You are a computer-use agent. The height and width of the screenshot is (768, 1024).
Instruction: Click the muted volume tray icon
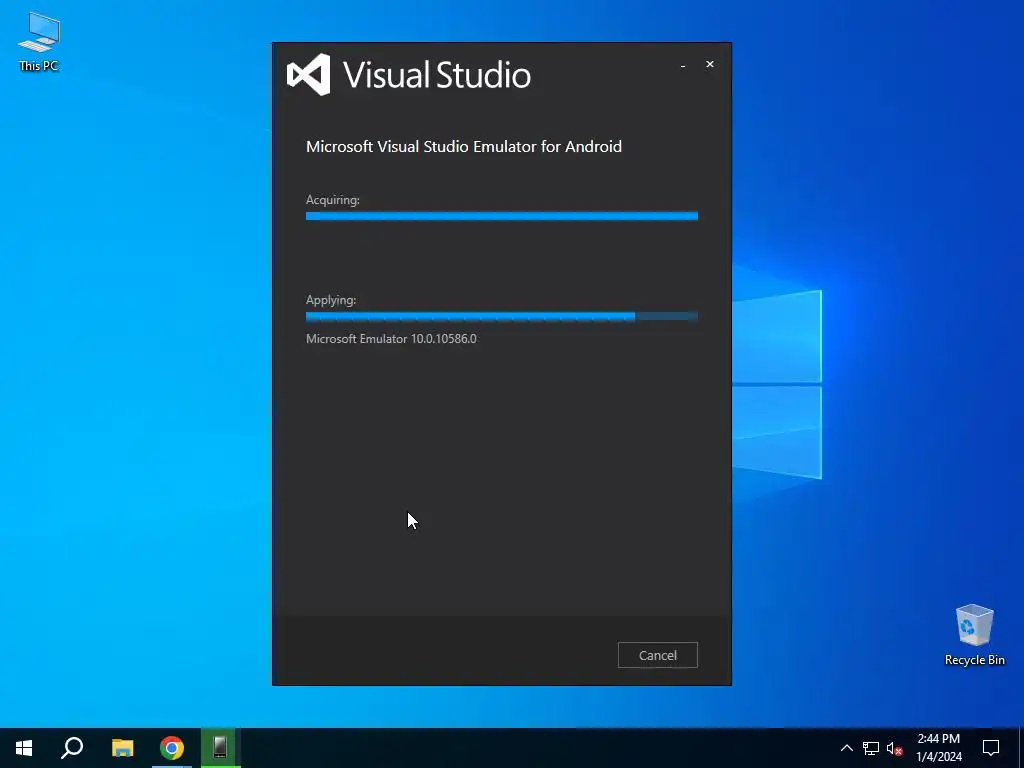click(x=894, y=748)
